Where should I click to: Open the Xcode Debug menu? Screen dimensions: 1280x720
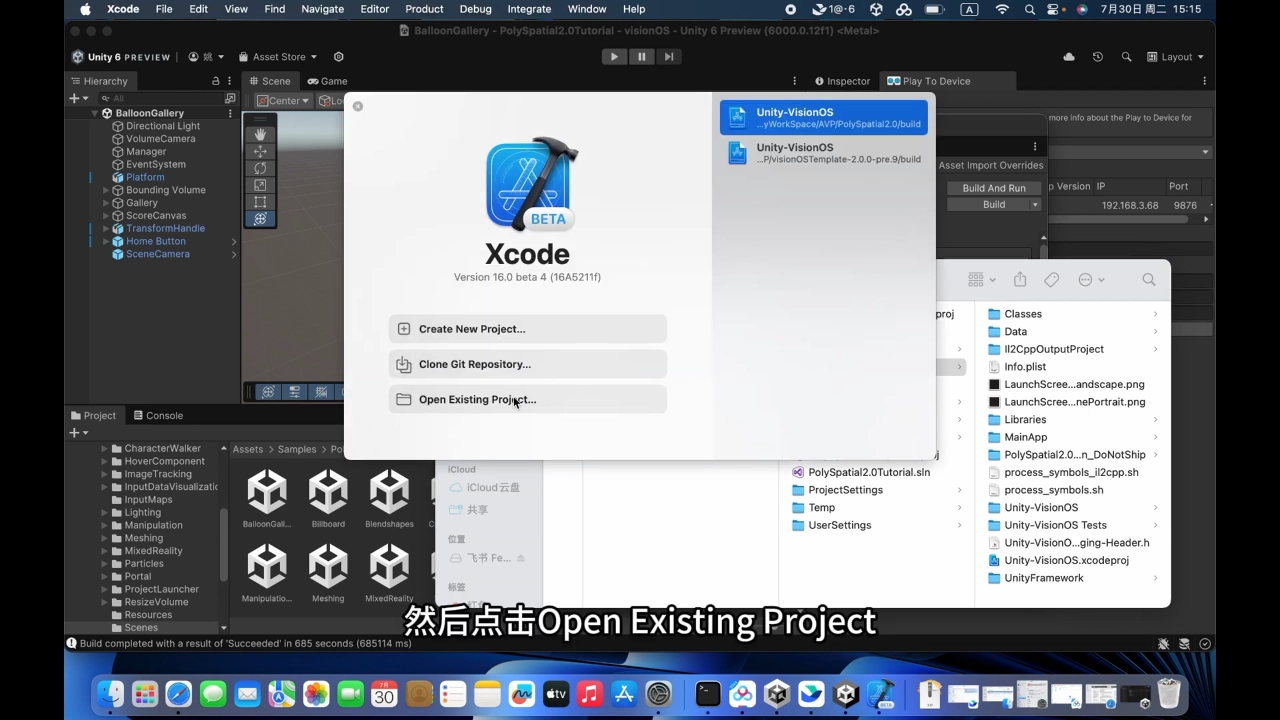click(x=475, y=9)
